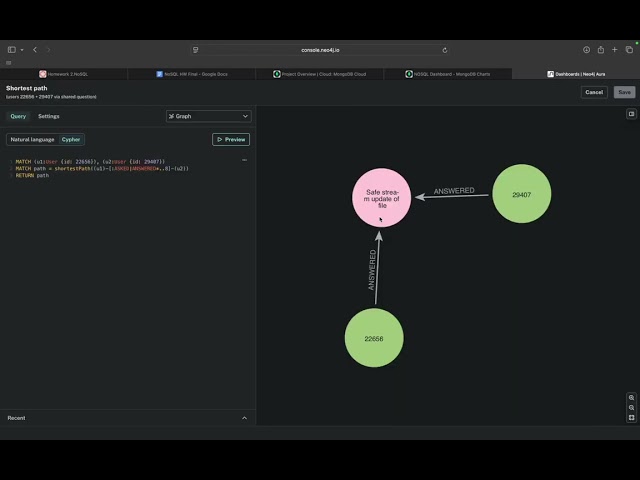Open the graph side panel icon
The height and width of the screenshot is (480, 640).
(631, 114)
